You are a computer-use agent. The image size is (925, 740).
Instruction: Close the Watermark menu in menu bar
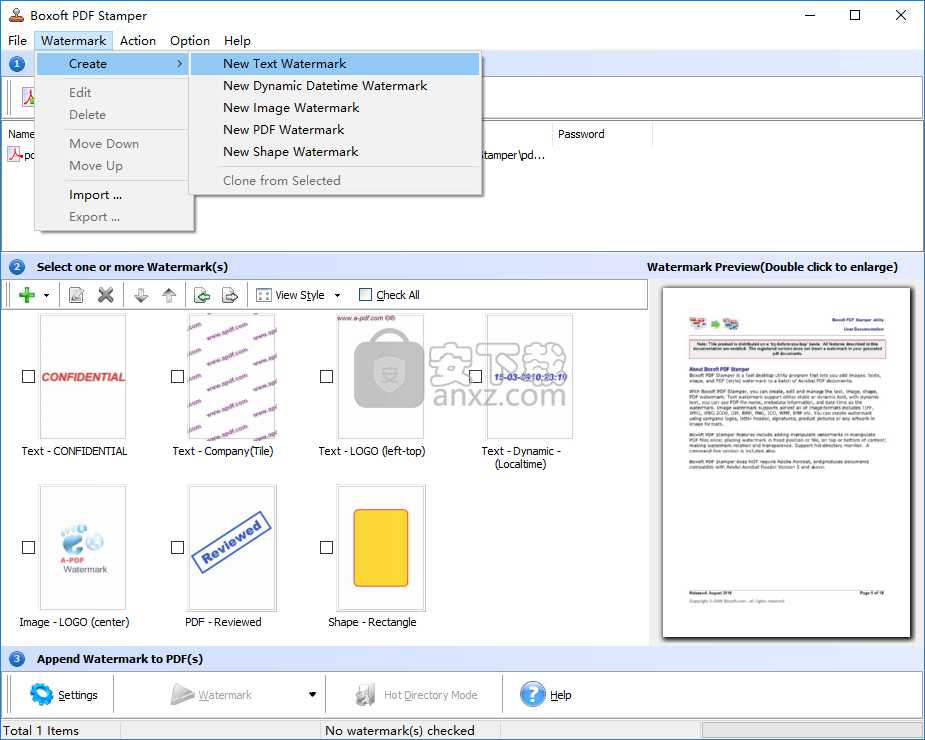[x=74, y=41]
